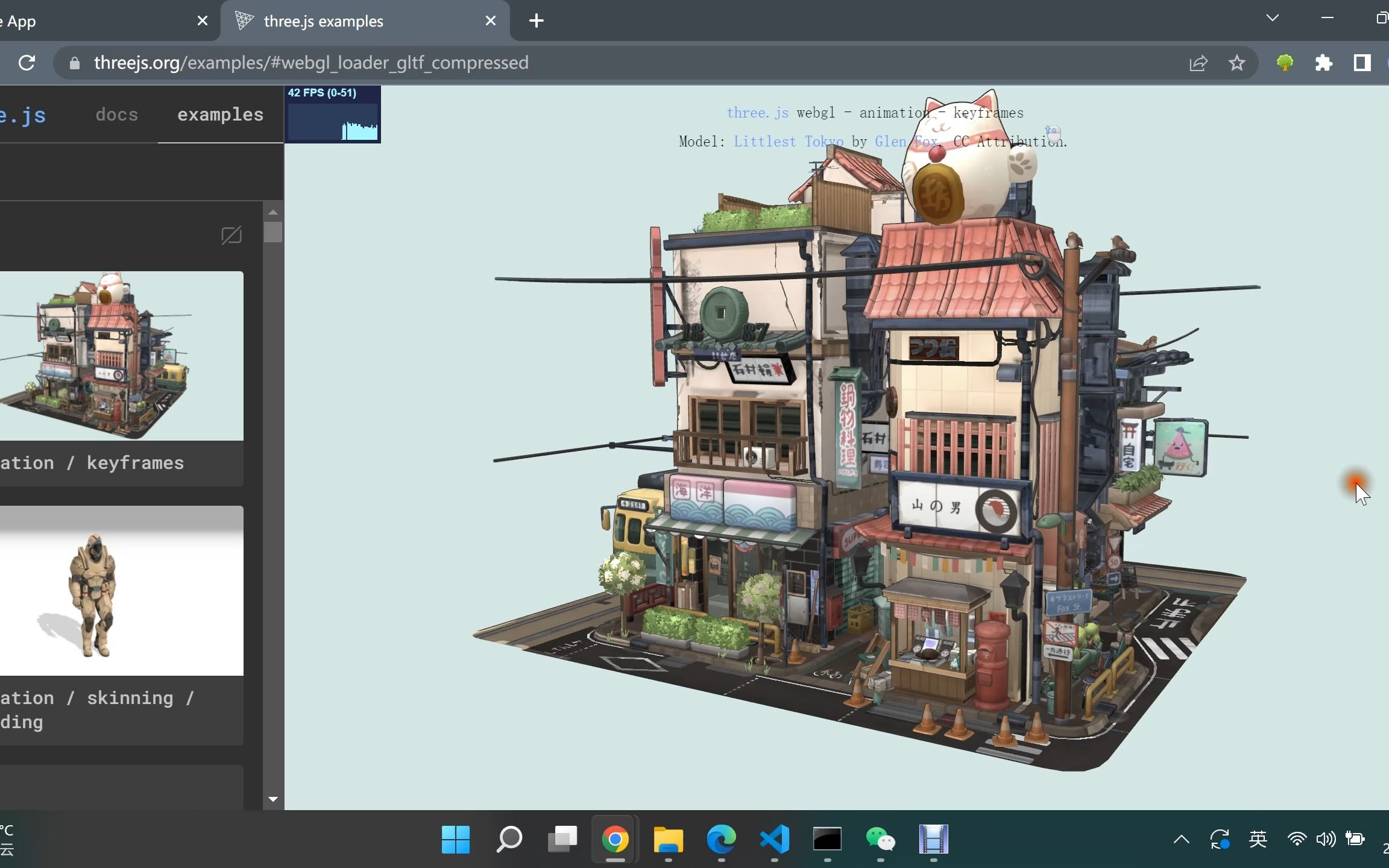1389x868 pixels.
Task: Click the FPS stats panel
Action: 333,115
